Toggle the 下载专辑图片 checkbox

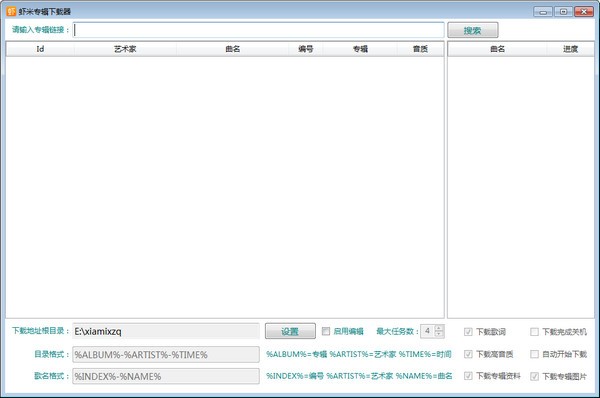coord(534,377)
